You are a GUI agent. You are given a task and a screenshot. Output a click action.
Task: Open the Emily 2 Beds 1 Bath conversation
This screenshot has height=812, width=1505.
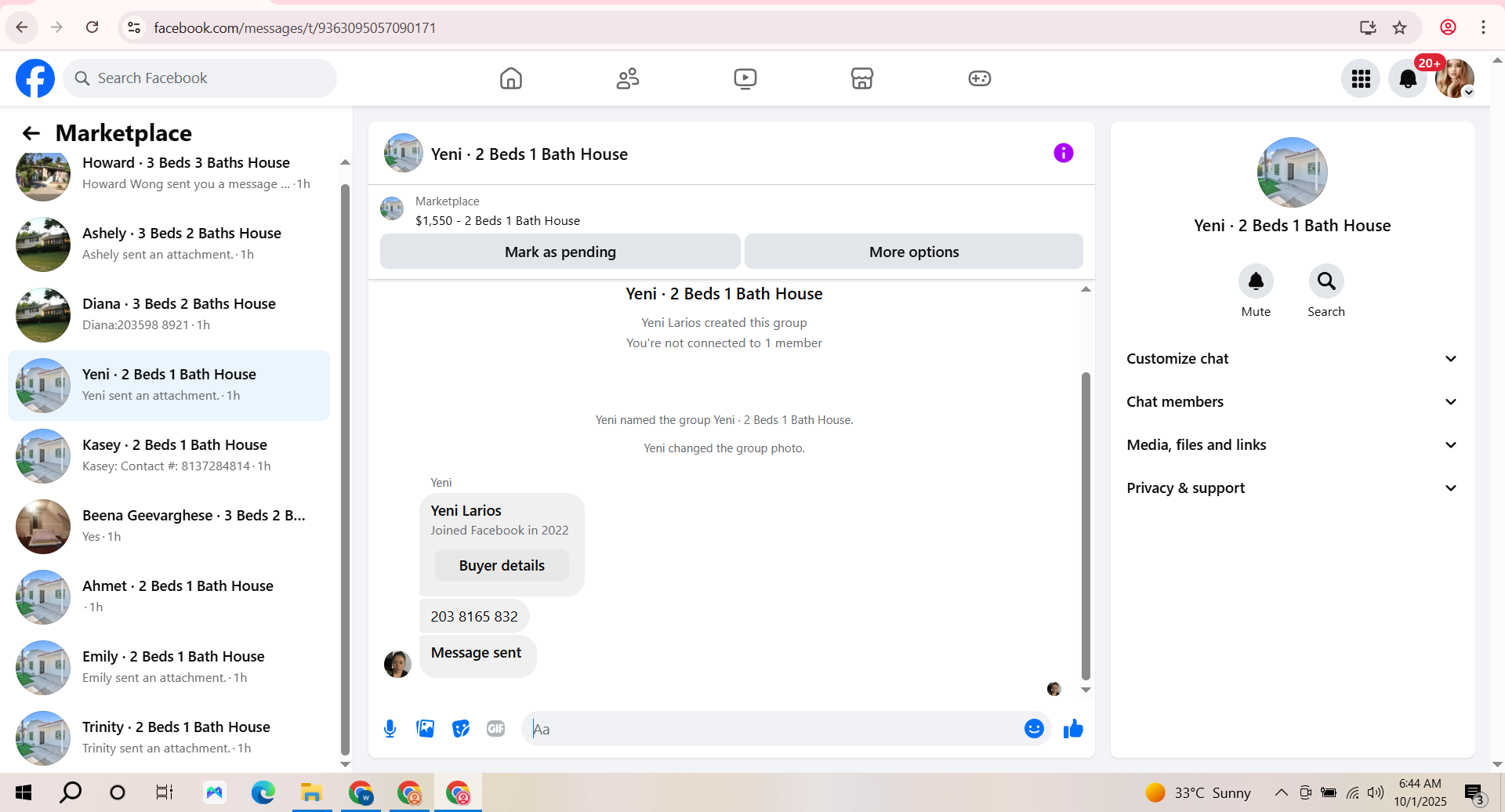(169, 667)
